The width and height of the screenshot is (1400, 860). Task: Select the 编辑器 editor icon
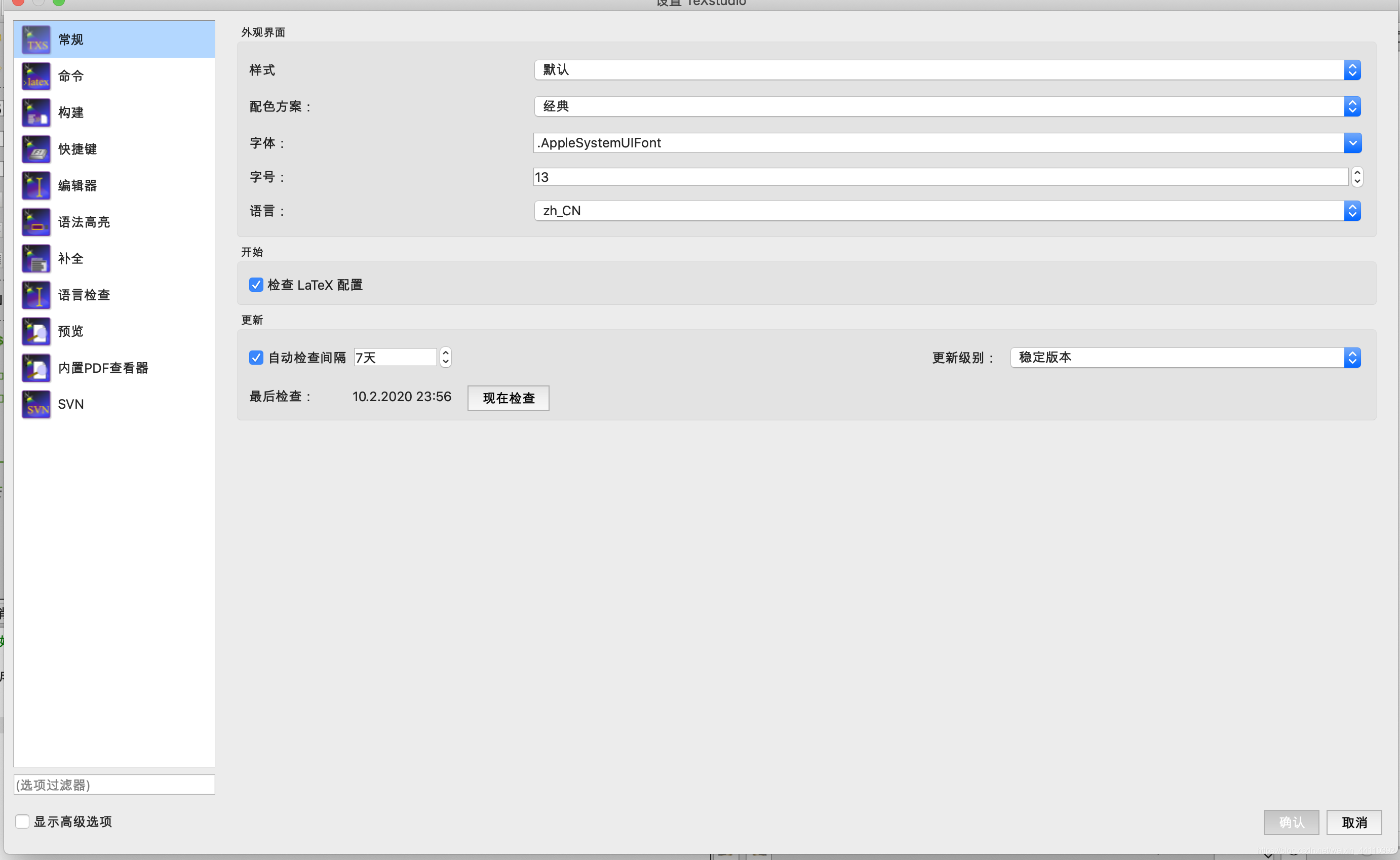[36, 185]
